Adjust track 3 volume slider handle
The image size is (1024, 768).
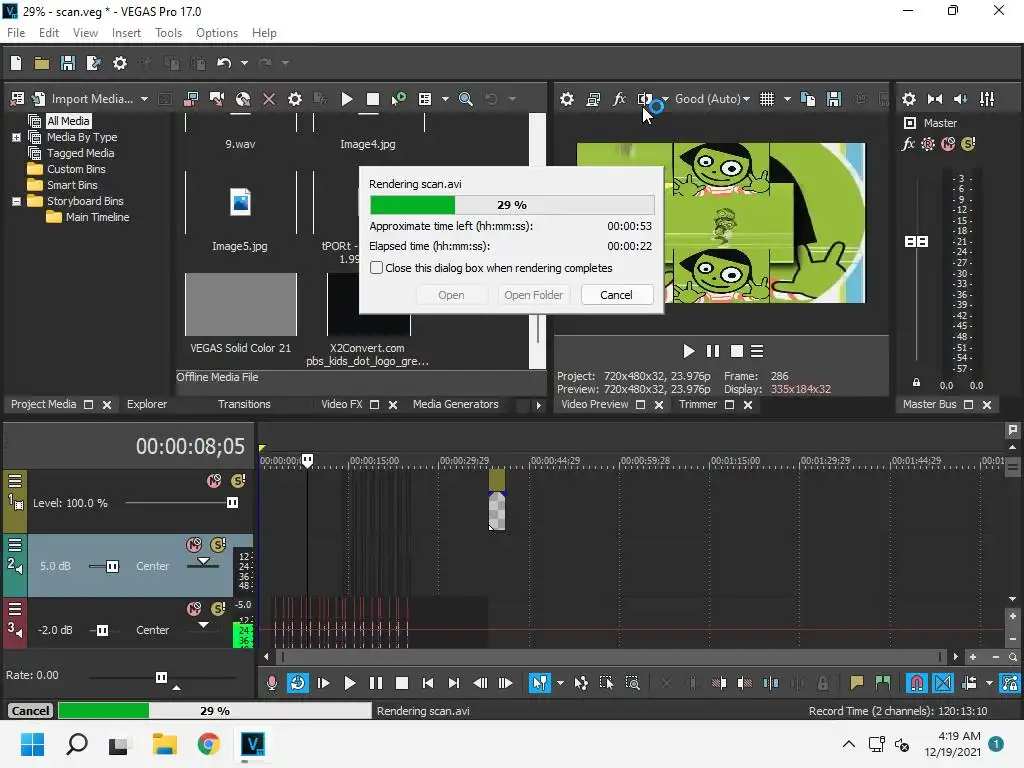pyautogui.click(x=103, y=630)
